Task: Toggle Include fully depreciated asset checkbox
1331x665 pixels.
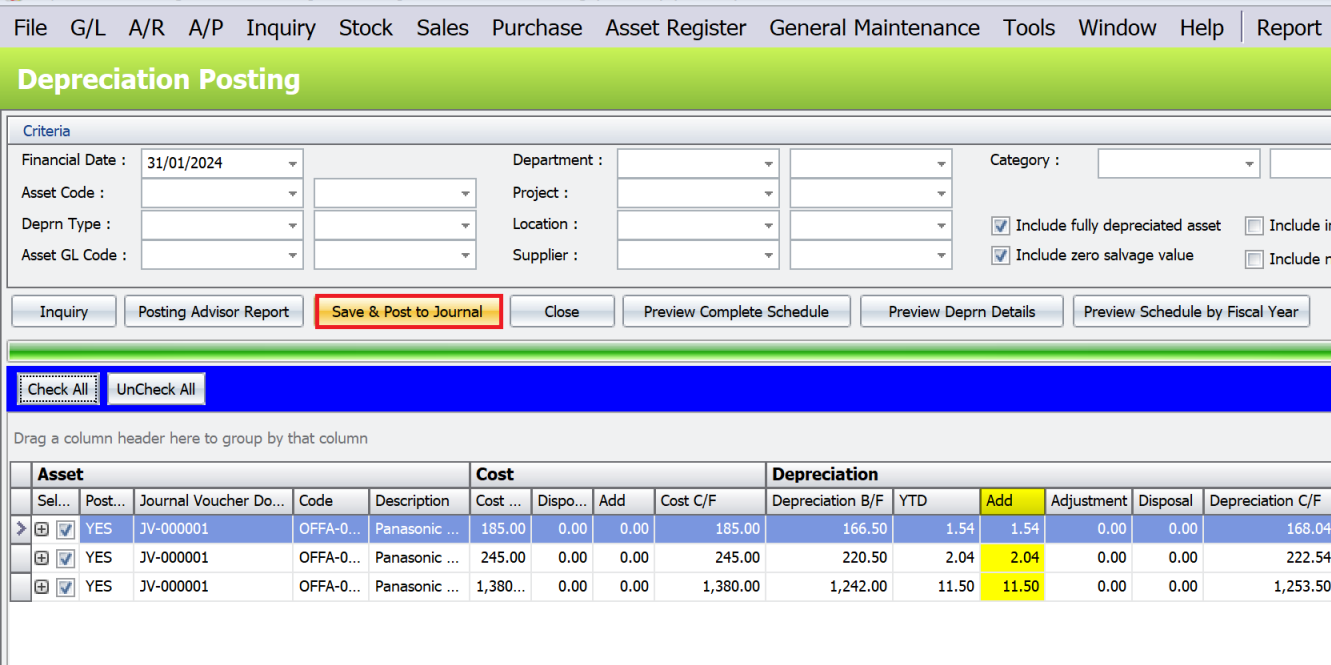Action: [x=1000, y=226]
